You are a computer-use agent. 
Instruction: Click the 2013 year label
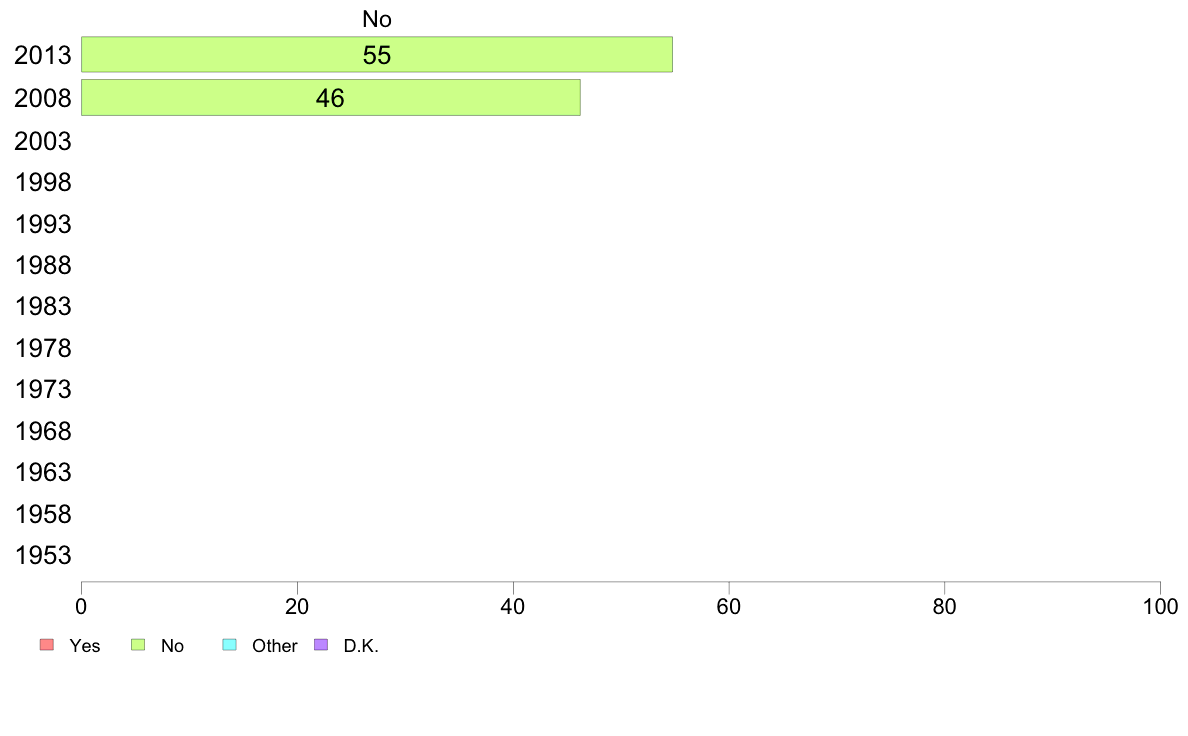click(x=42, y=55)
